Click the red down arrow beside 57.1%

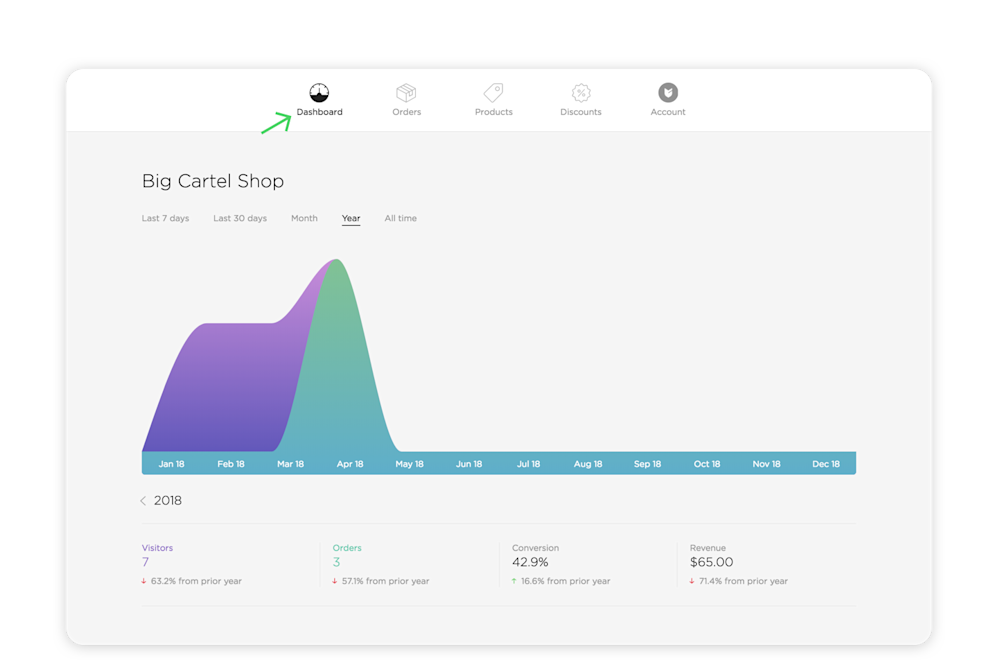tap(335, 581)
